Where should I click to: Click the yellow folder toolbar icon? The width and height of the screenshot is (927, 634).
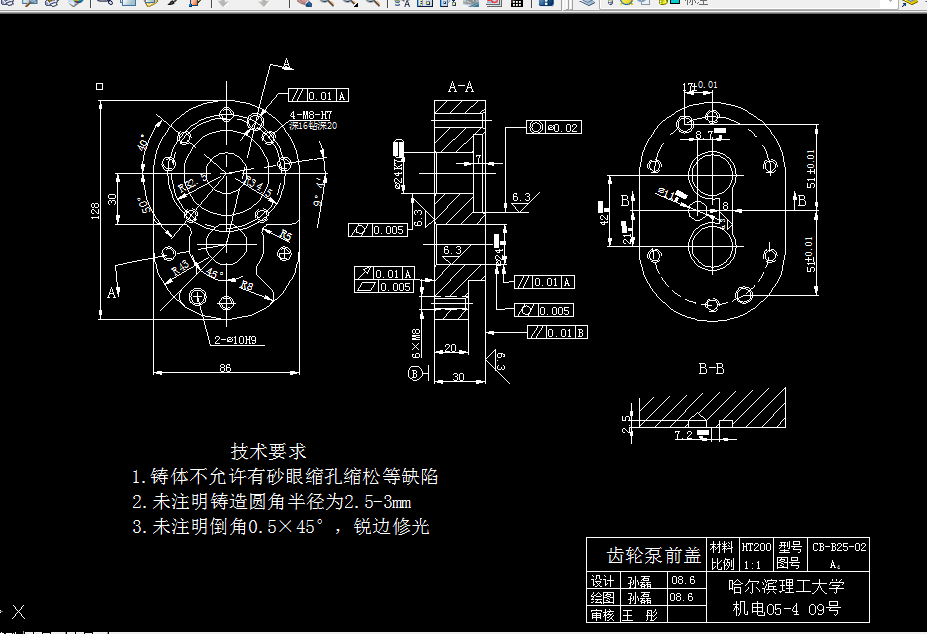pyautogui.click(x=150, y=6)
